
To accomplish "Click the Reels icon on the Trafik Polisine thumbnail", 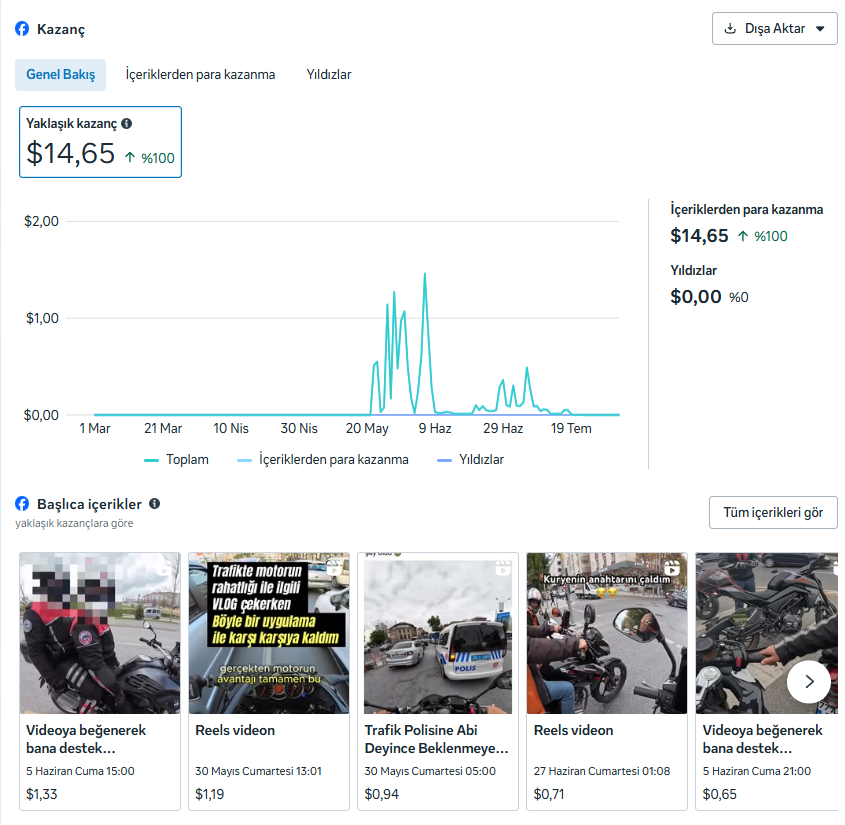I will click(x=503, y=568).
